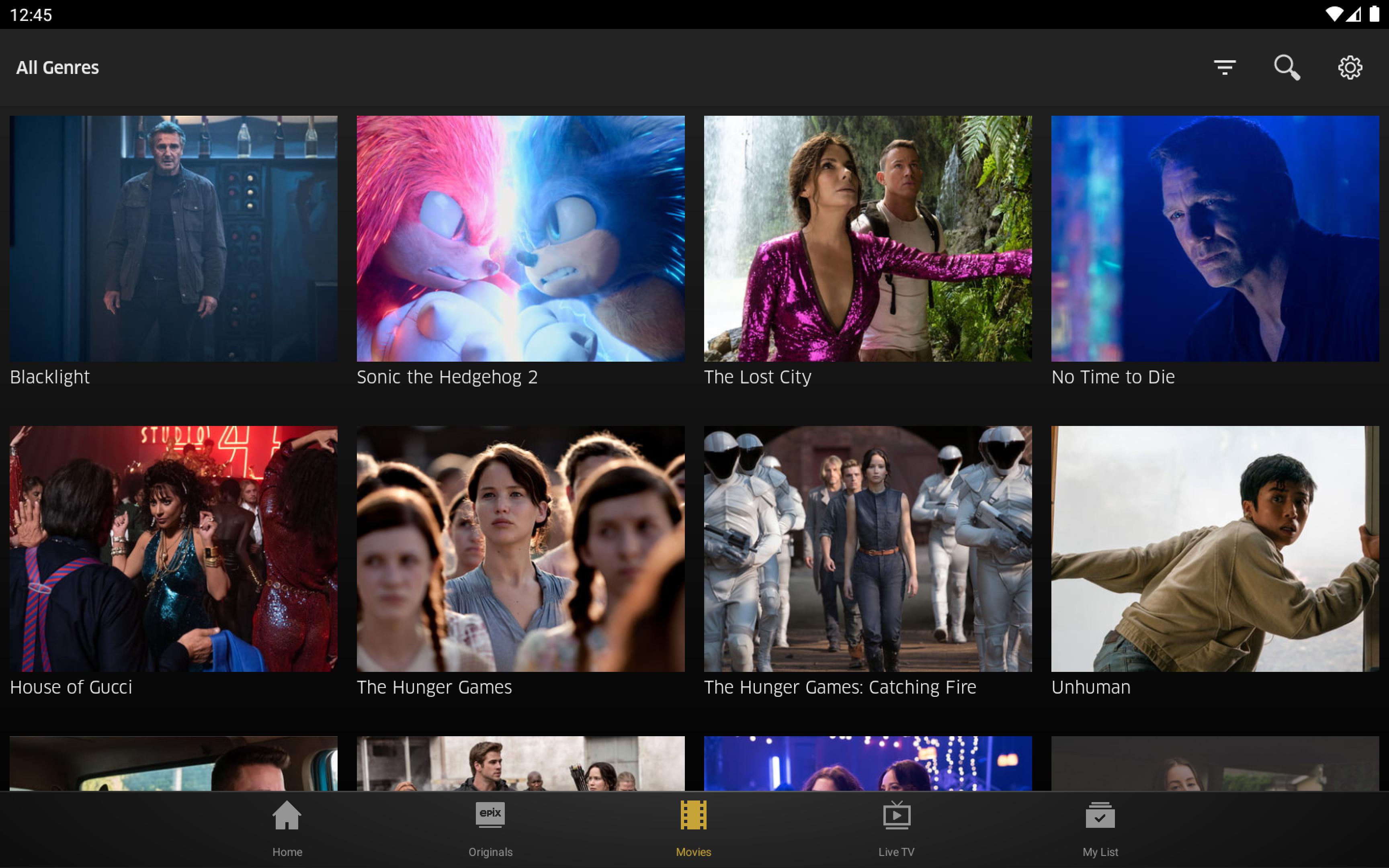This screenshot has width=1389, height=868.
Task: Select 'The Hunger Games' title text
Action: tap(434, 687)
